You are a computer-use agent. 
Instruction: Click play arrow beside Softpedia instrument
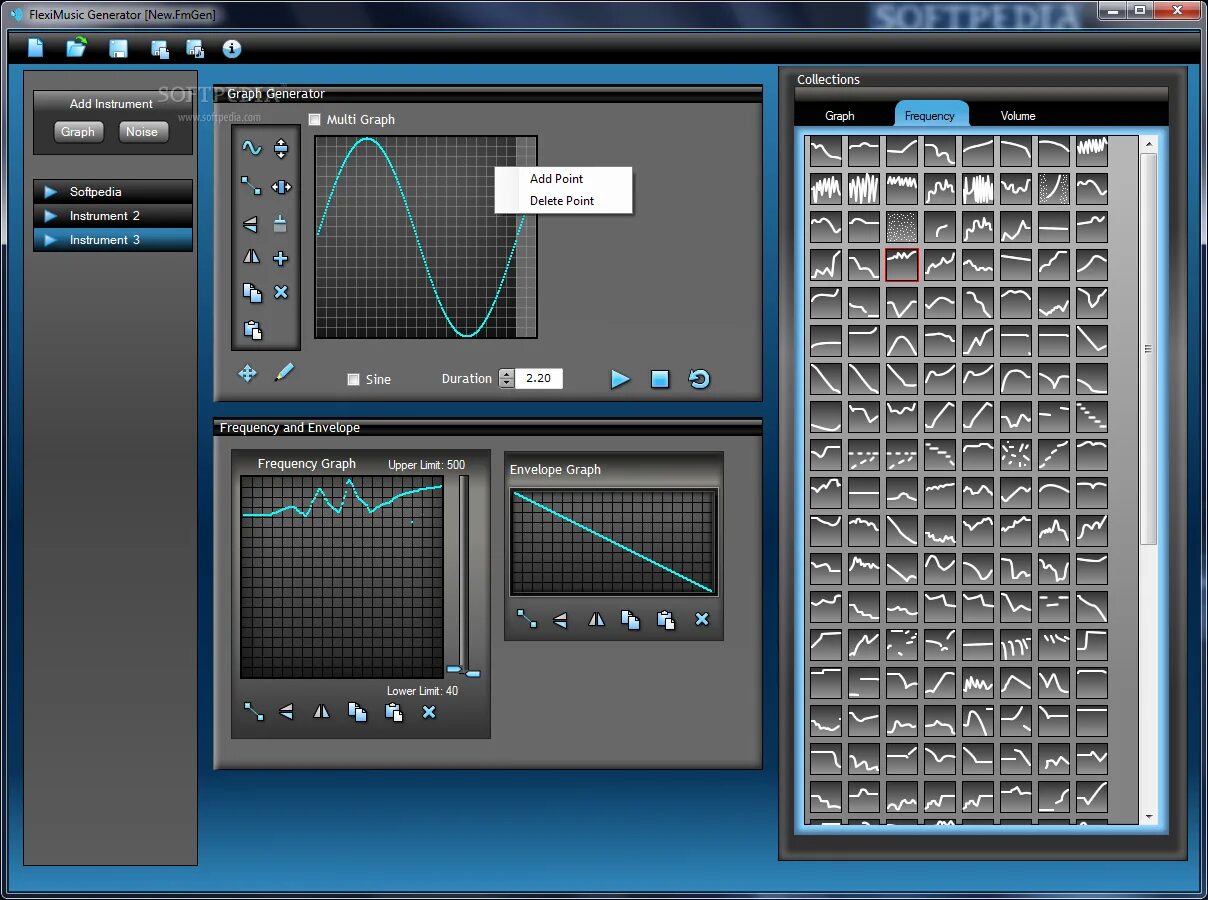(x=51, y=191)
